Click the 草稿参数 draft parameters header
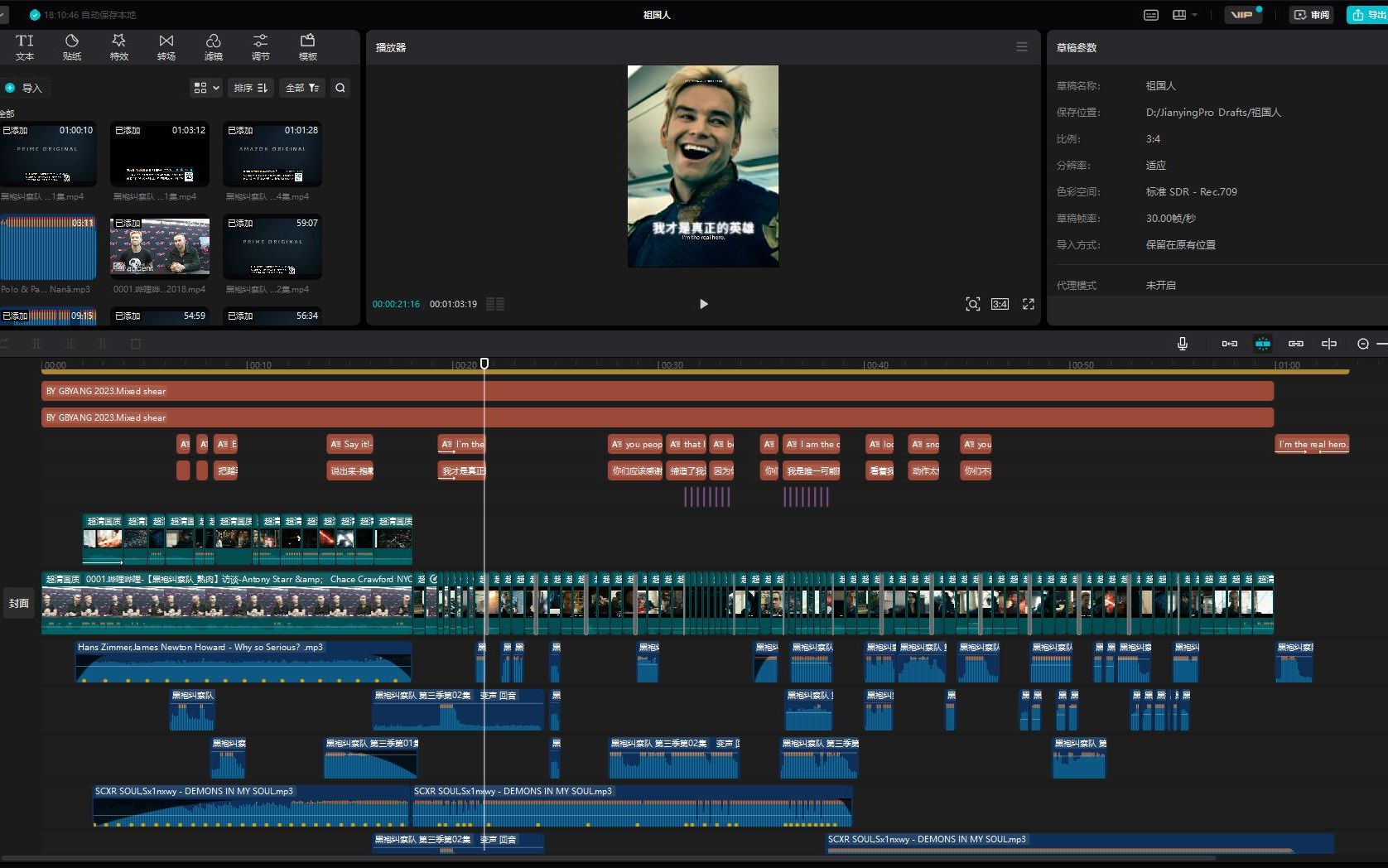This screenshot has height=868, width=1388. point(1077,47)
